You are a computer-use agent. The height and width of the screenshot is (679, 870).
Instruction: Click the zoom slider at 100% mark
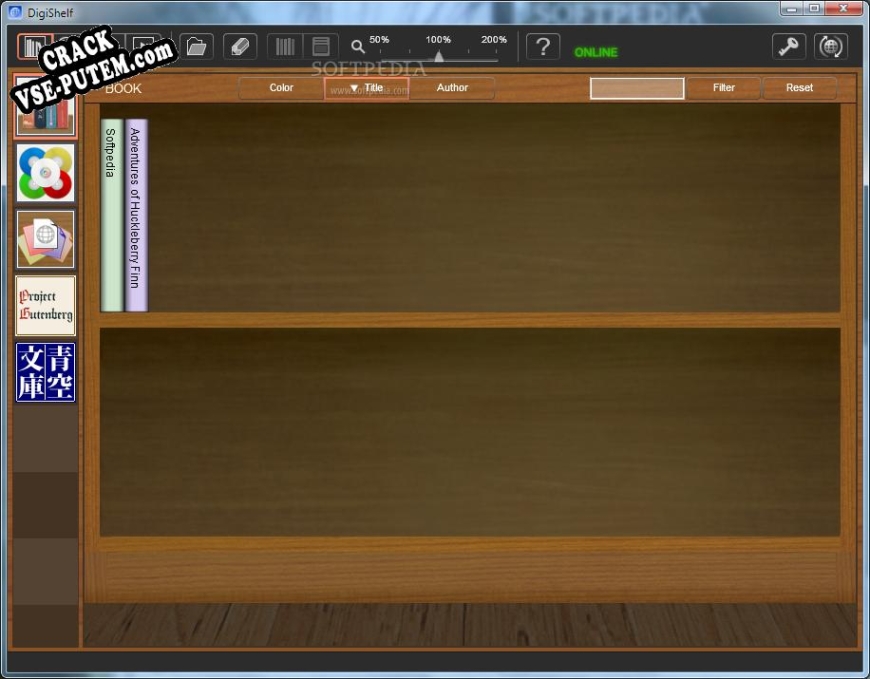click(438, 56)
